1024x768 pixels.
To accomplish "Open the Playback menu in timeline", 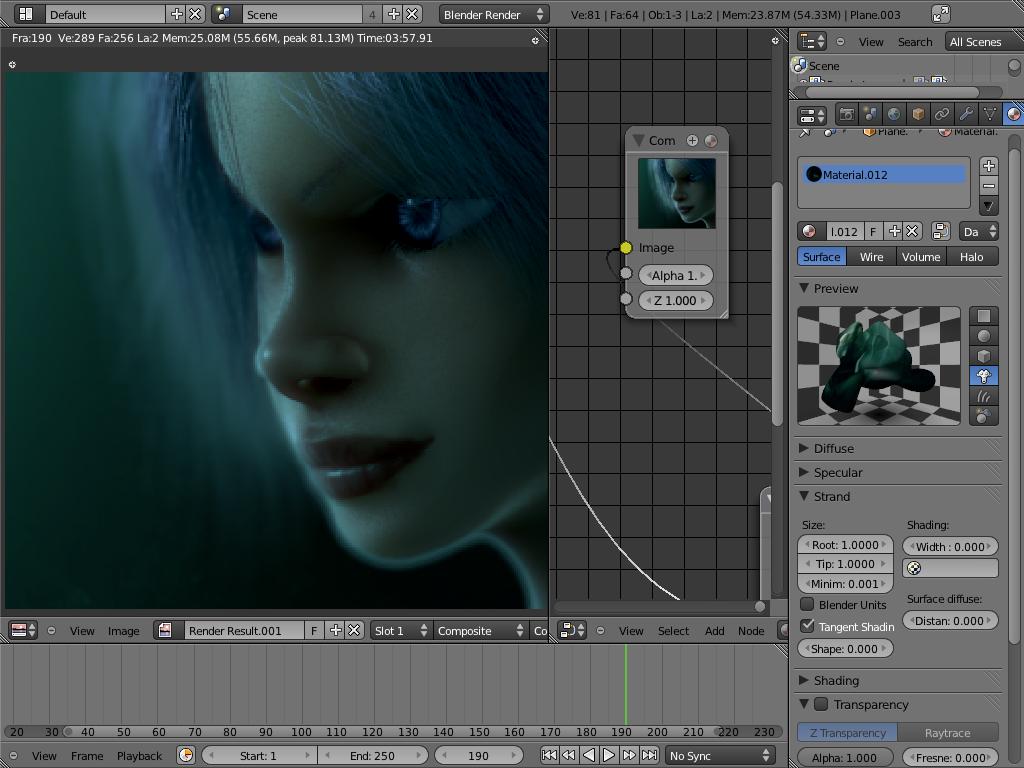I will (x=139, y=755).
